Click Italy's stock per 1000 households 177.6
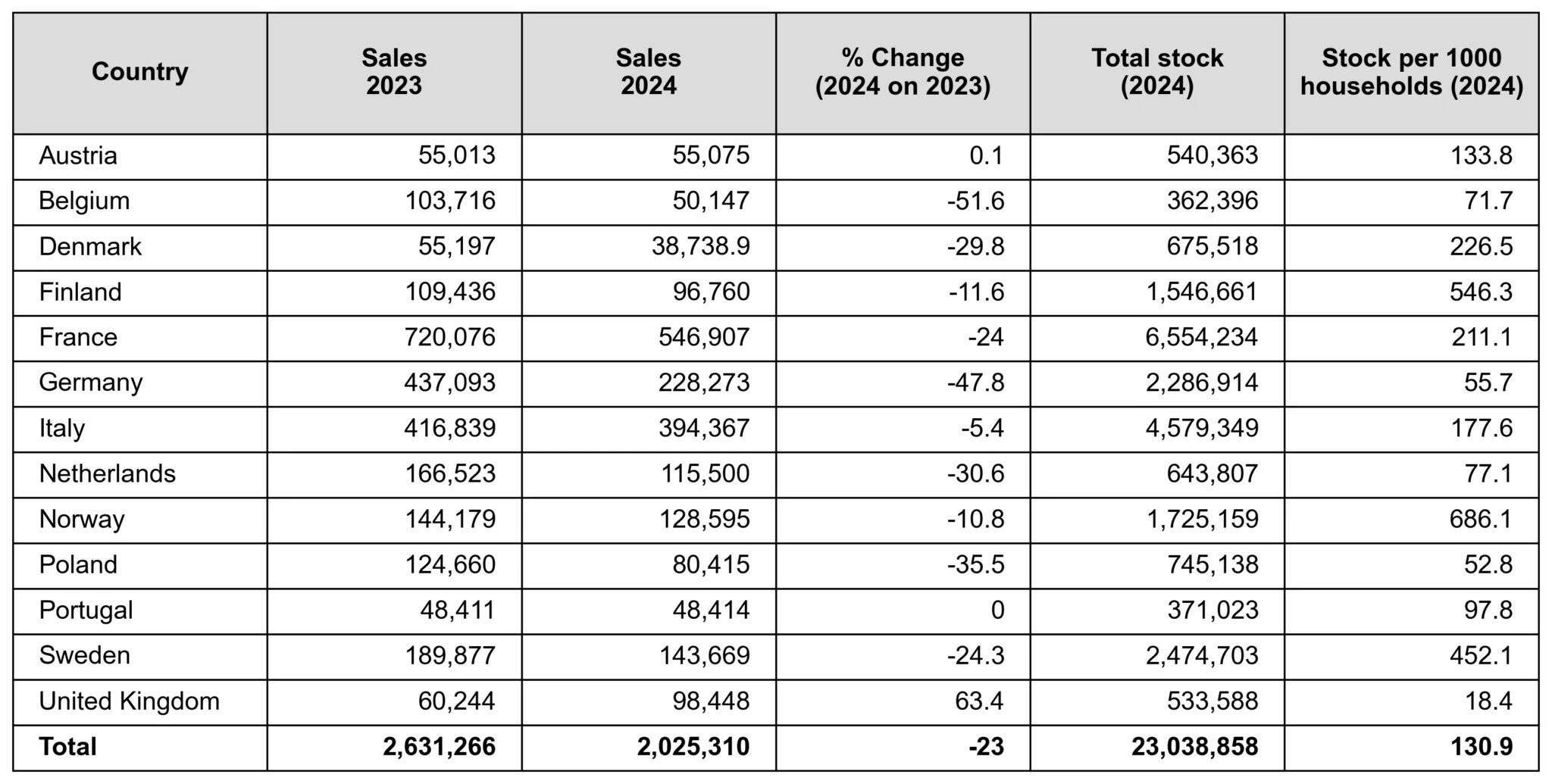 [1481, 429]
